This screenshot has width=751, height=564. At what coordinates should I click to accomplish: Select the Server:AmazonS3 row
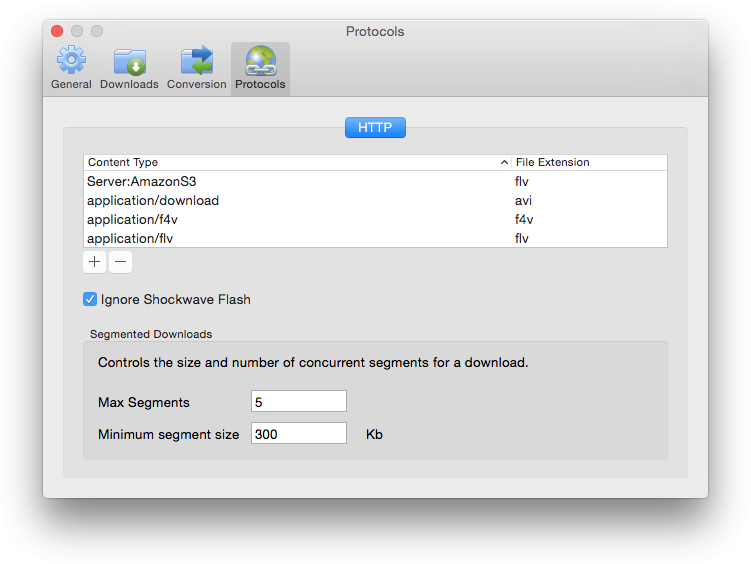(375, 181)
